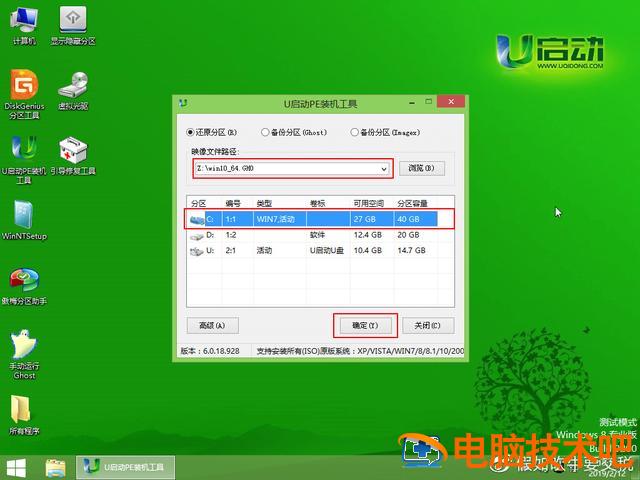Viewport: 640px width, 480px height.
Task: Click the 10.4 GB free space cell
Action: pos(368,251)
